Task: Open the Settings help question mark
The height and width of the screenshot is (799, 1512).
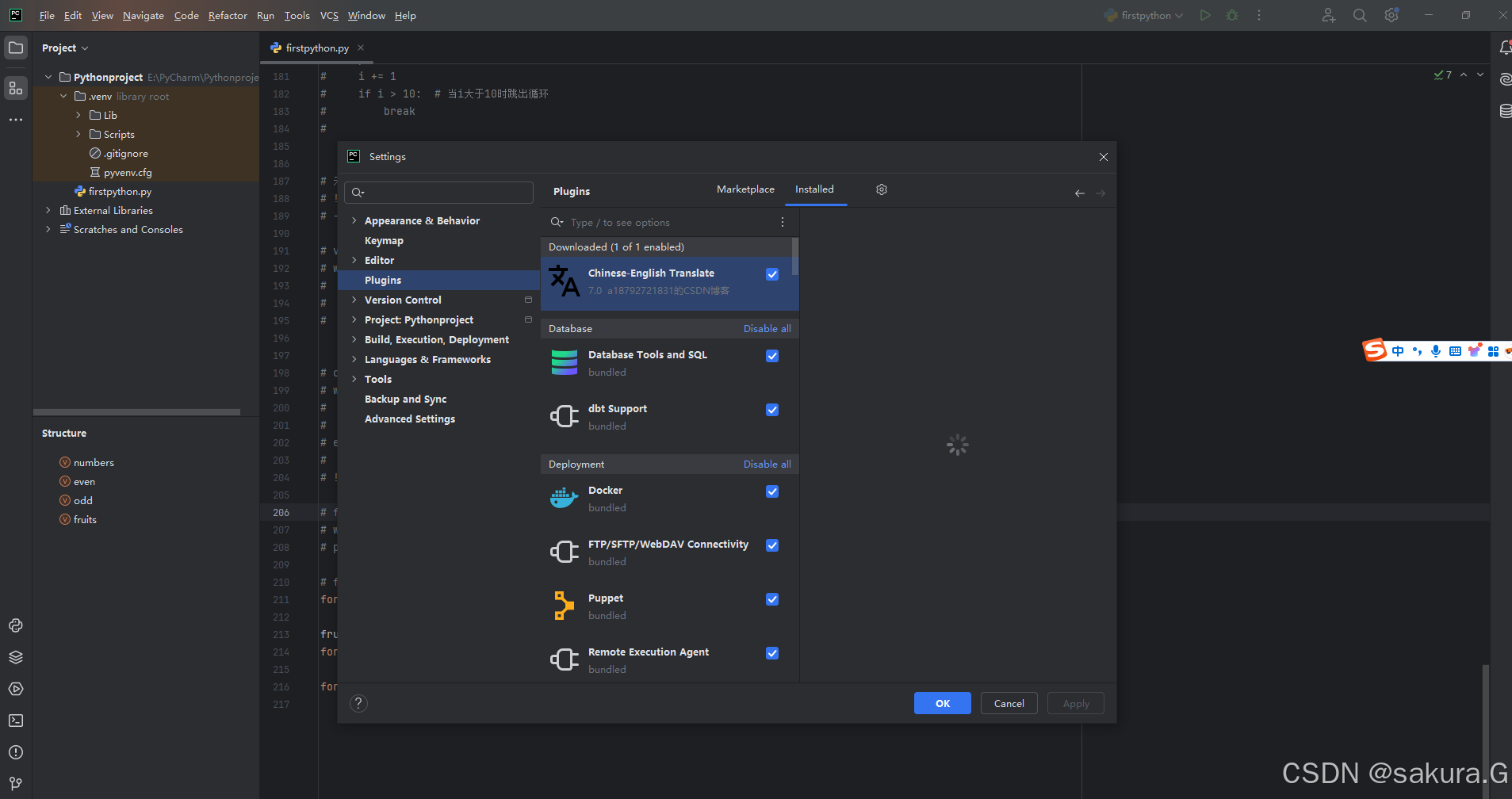Action: point(358,703)
